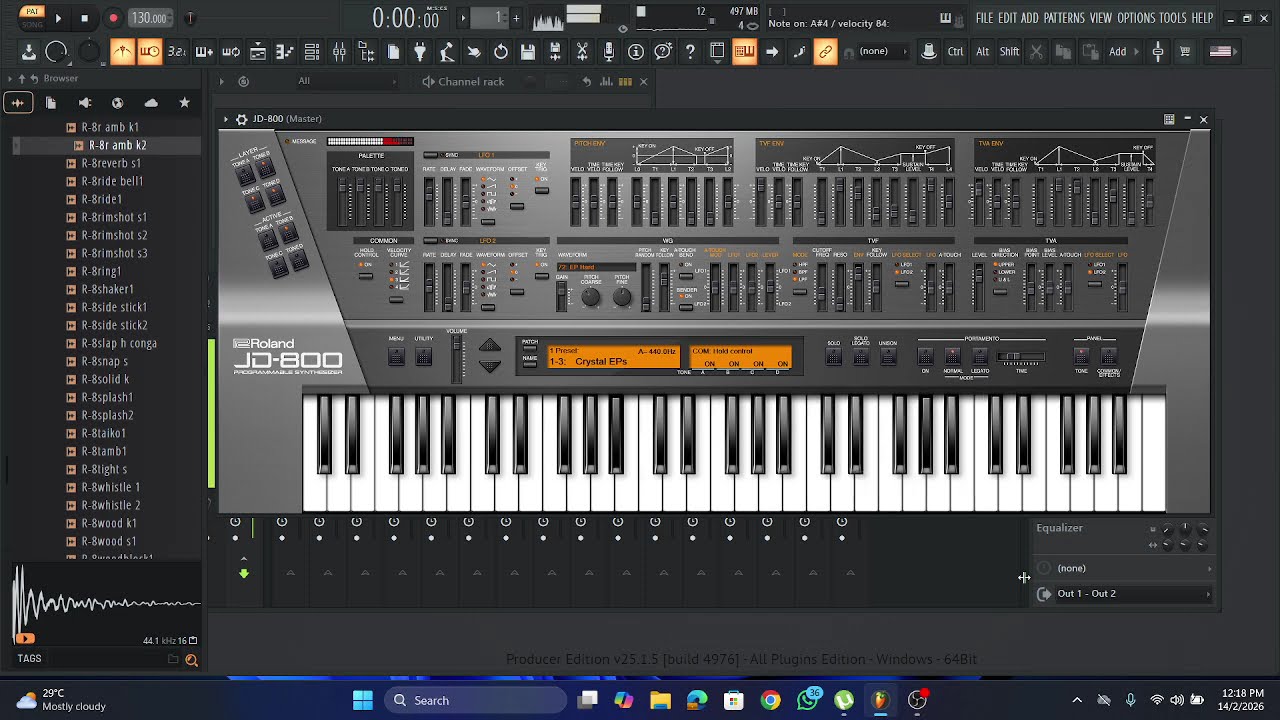
Task: Open the plugin picker plug icon
Action: pyautogui.click(x=420, y=52)
